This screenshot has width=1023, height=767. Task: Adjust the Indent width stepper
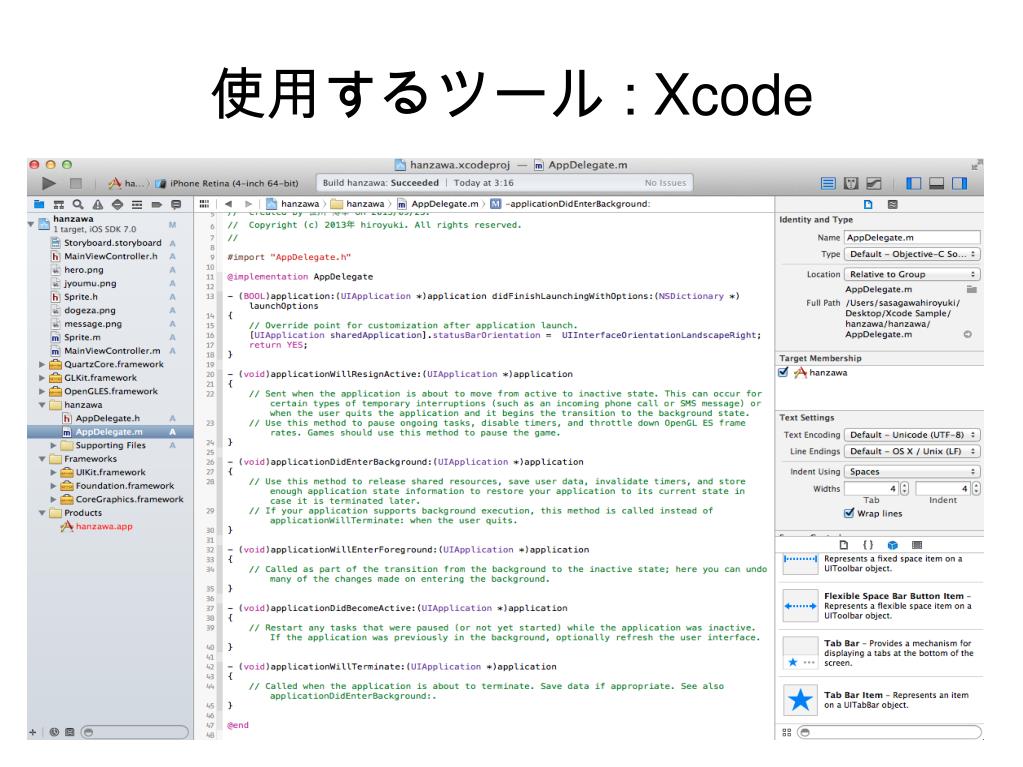976,489
